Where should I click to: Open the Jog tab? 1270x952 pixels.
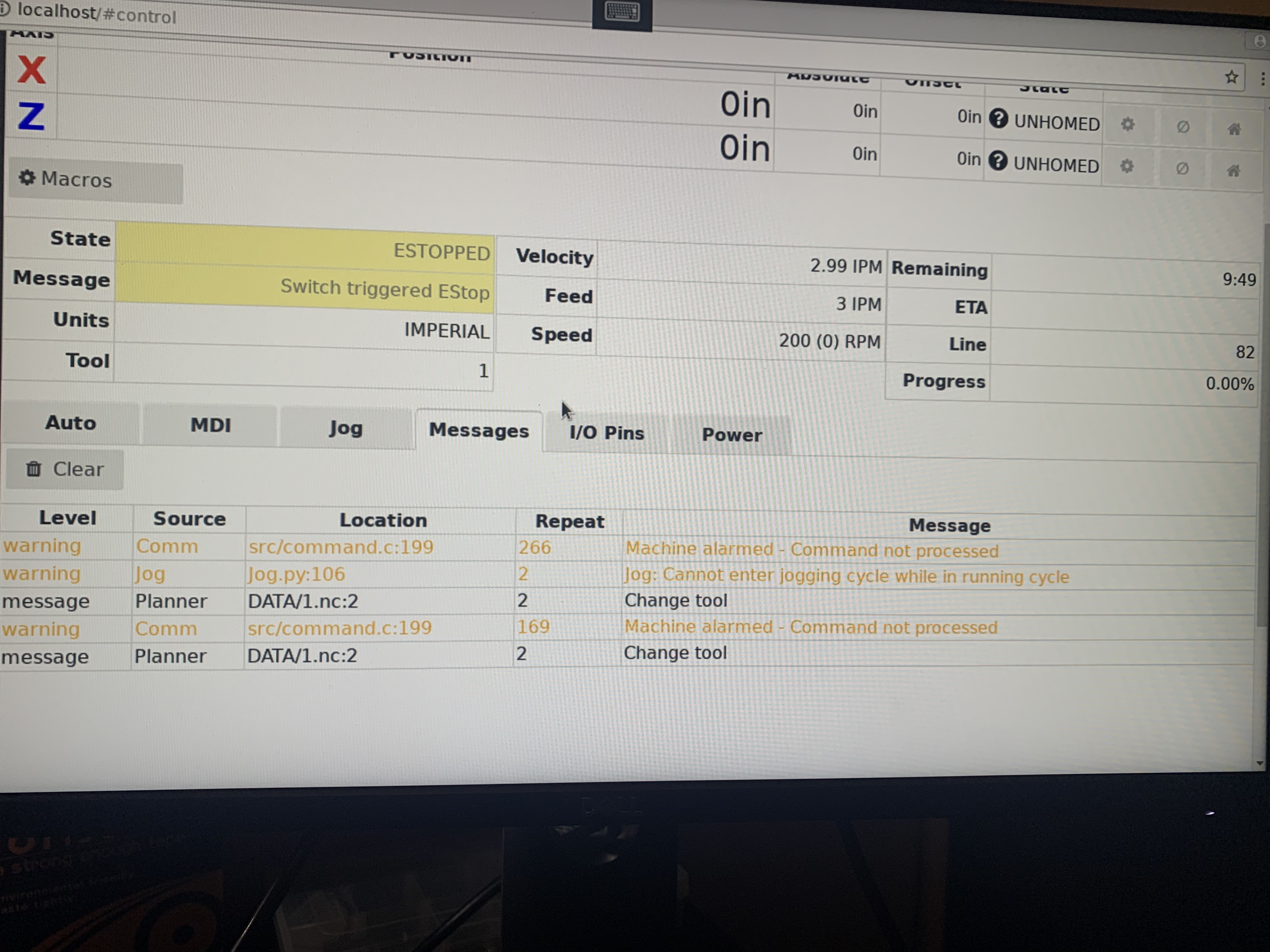346,428
